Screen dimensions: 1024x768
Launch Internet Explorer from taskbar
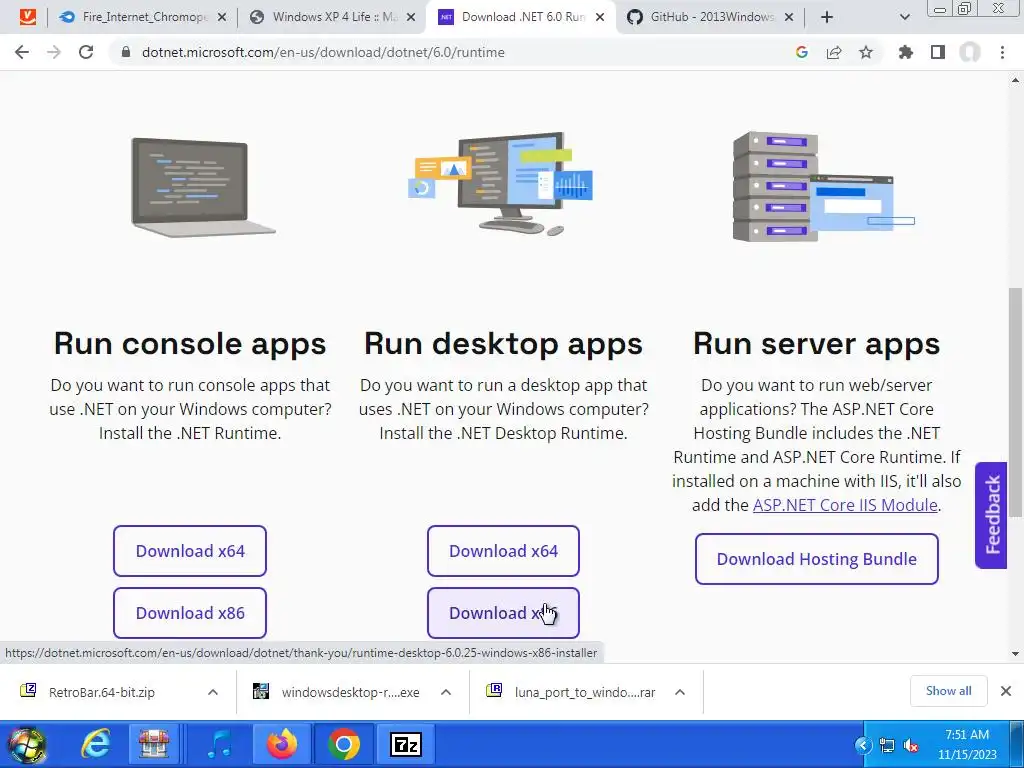click(95, 744)
